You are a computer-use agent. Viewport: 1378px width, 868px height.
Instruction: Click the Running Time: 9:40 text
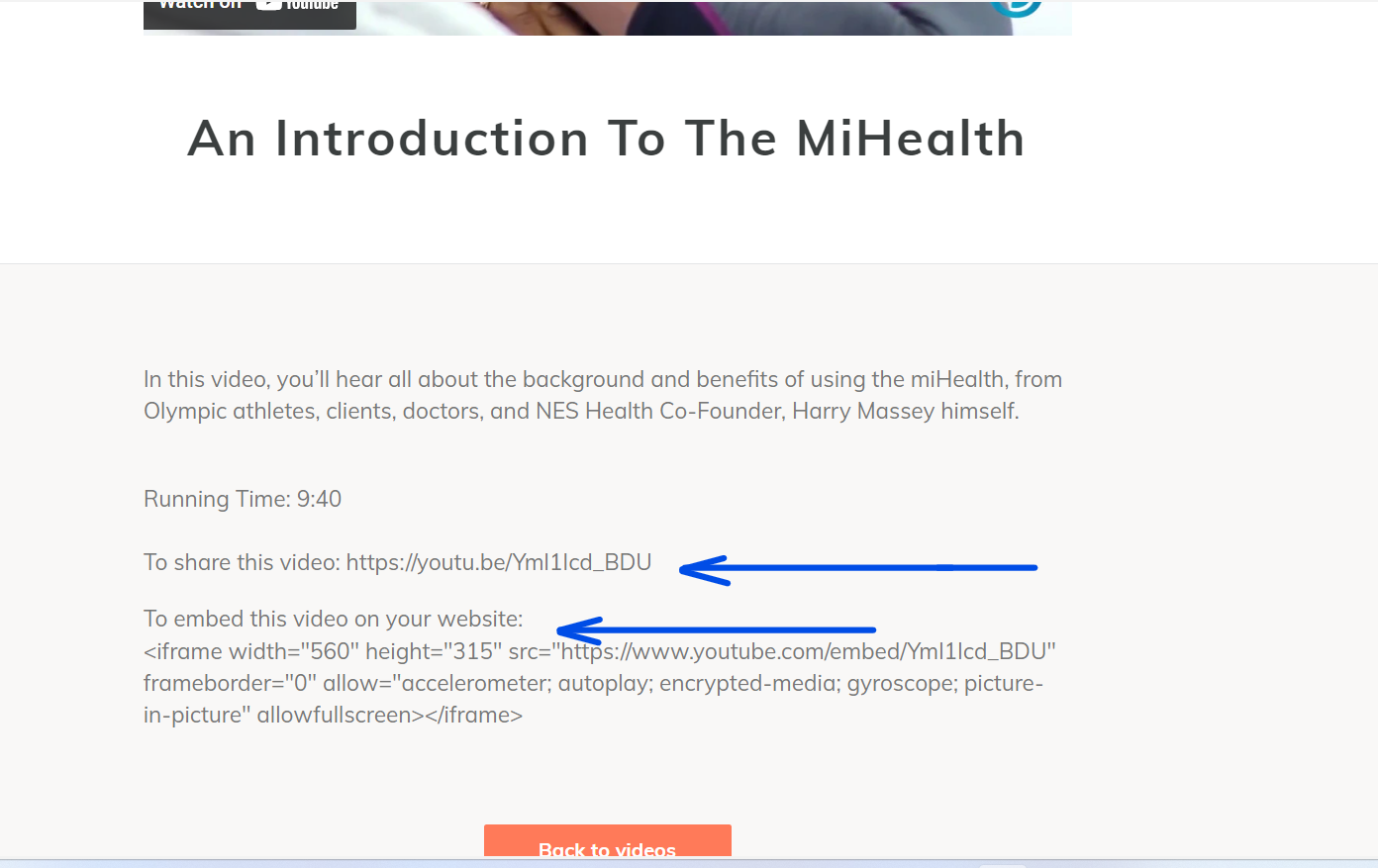pos(243,499)
